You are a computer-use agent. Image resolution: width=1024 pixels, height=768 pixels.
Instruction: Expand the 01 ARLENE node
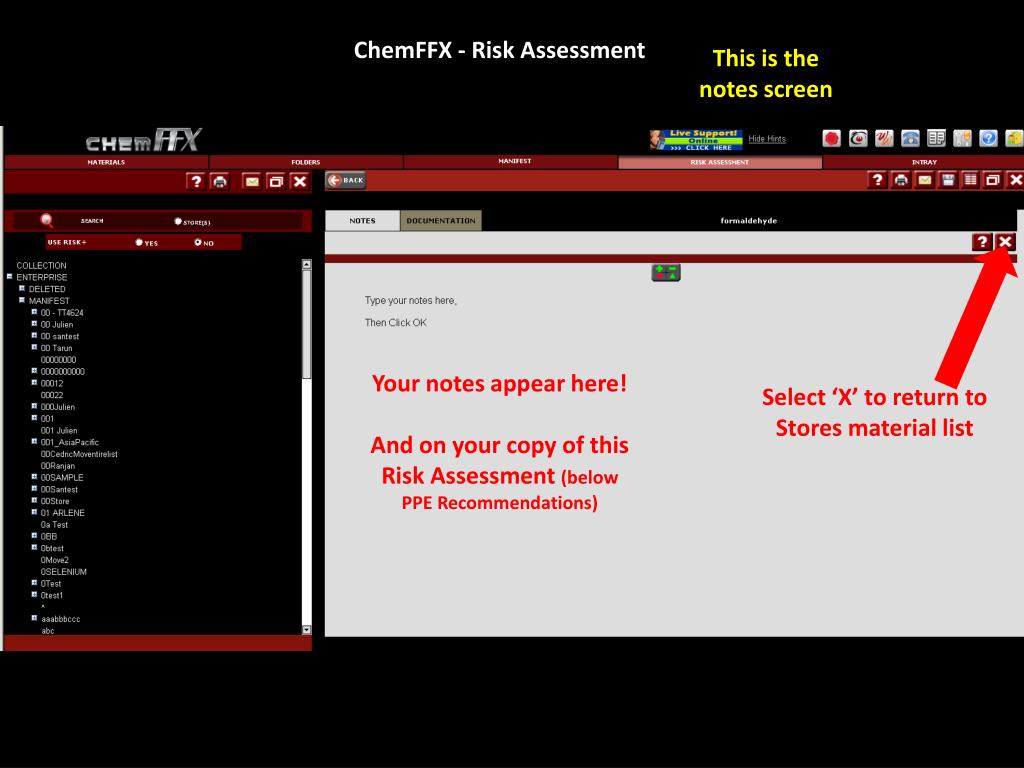pos(35,512)
